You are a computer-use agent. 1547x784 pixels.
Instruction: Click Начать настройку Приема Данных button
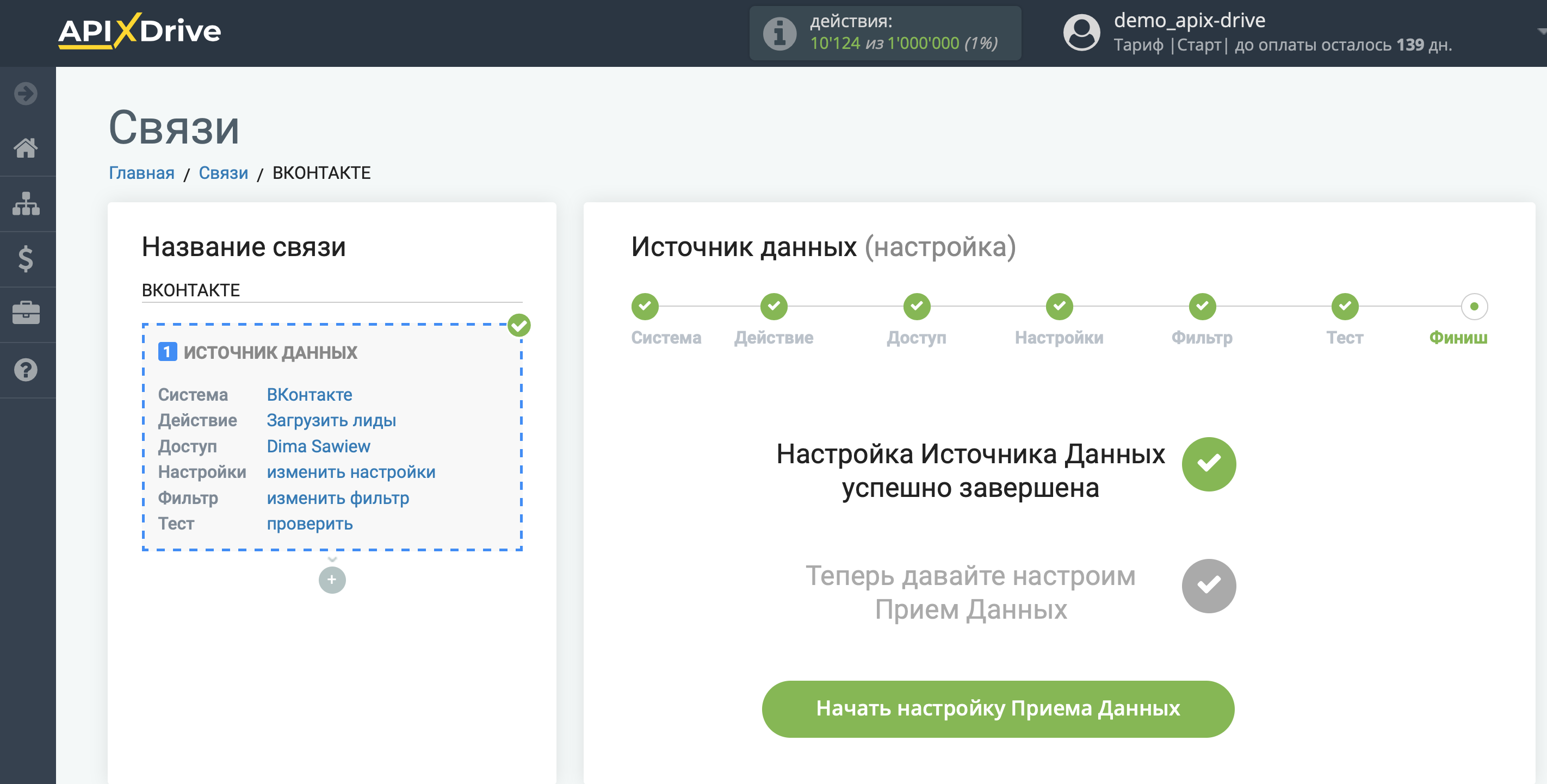[998, 709]
